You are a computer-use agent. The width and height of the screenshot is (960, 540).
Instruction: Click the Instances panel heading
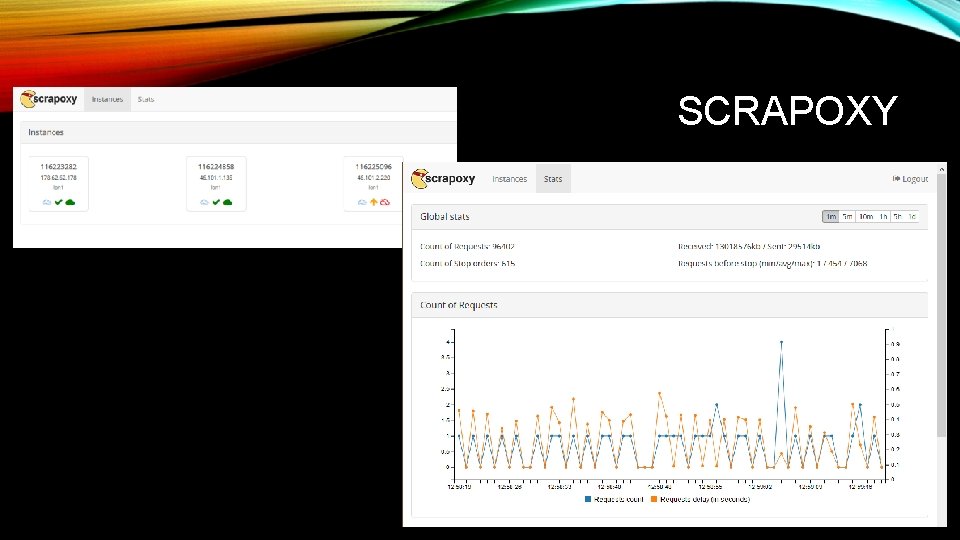(x=46, y=132)
